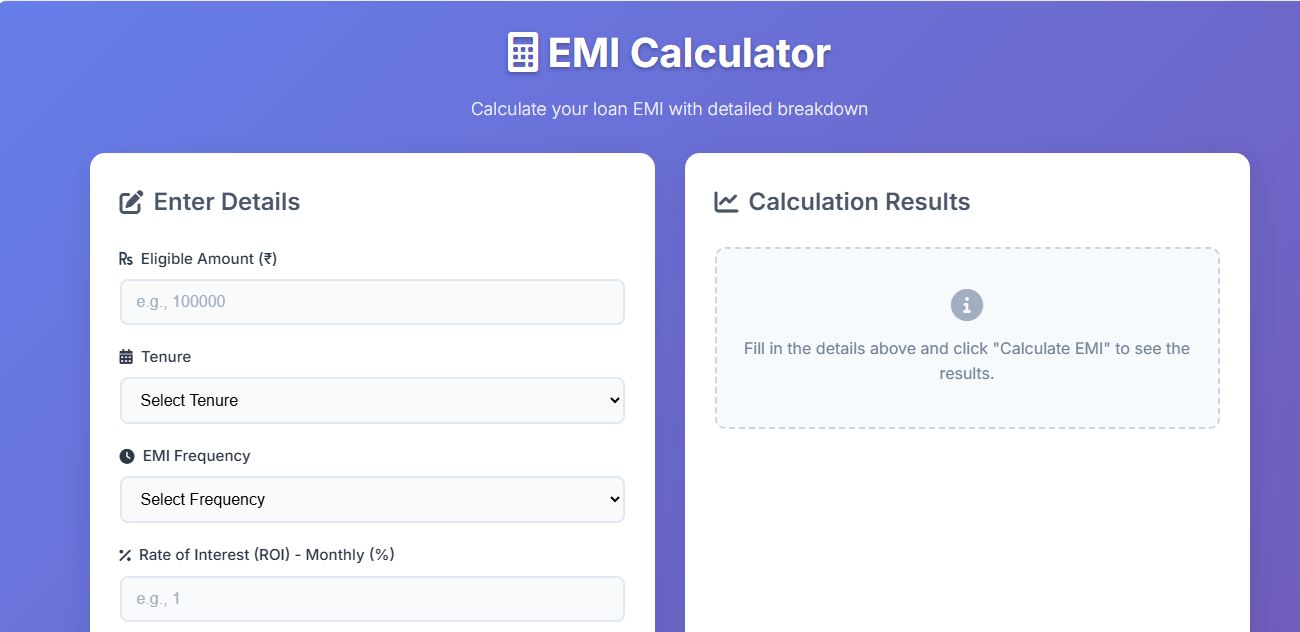Click the EMI Calculator heading text
Screen dimensions: 1300x632
click(688, 53)
